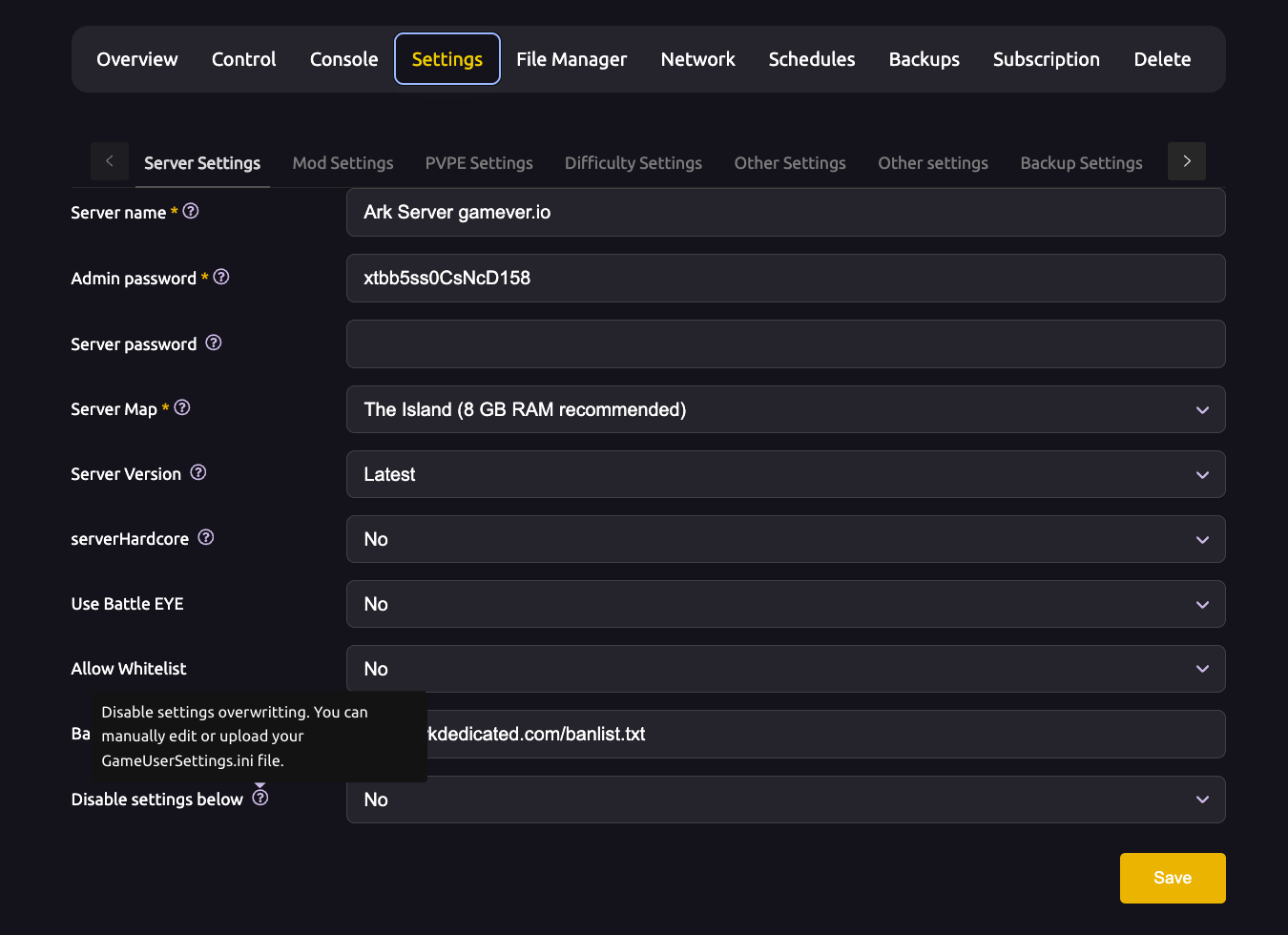
Task: Open the Disable settings below dropdown
Action: [785, 800]
